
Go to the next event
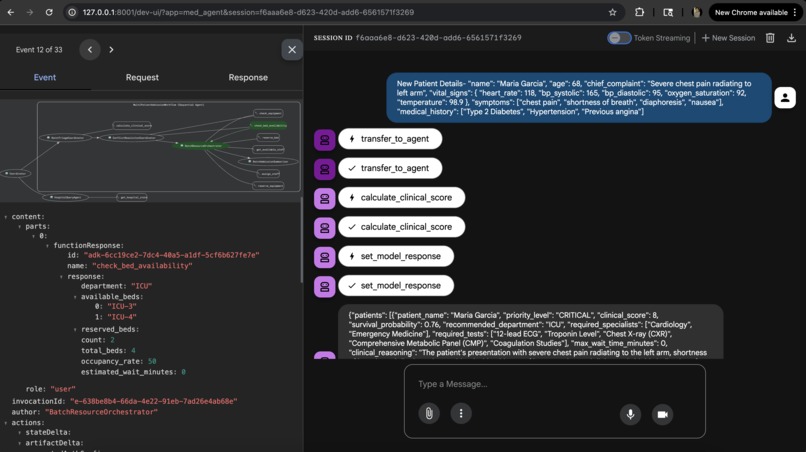tap(111, 50)
